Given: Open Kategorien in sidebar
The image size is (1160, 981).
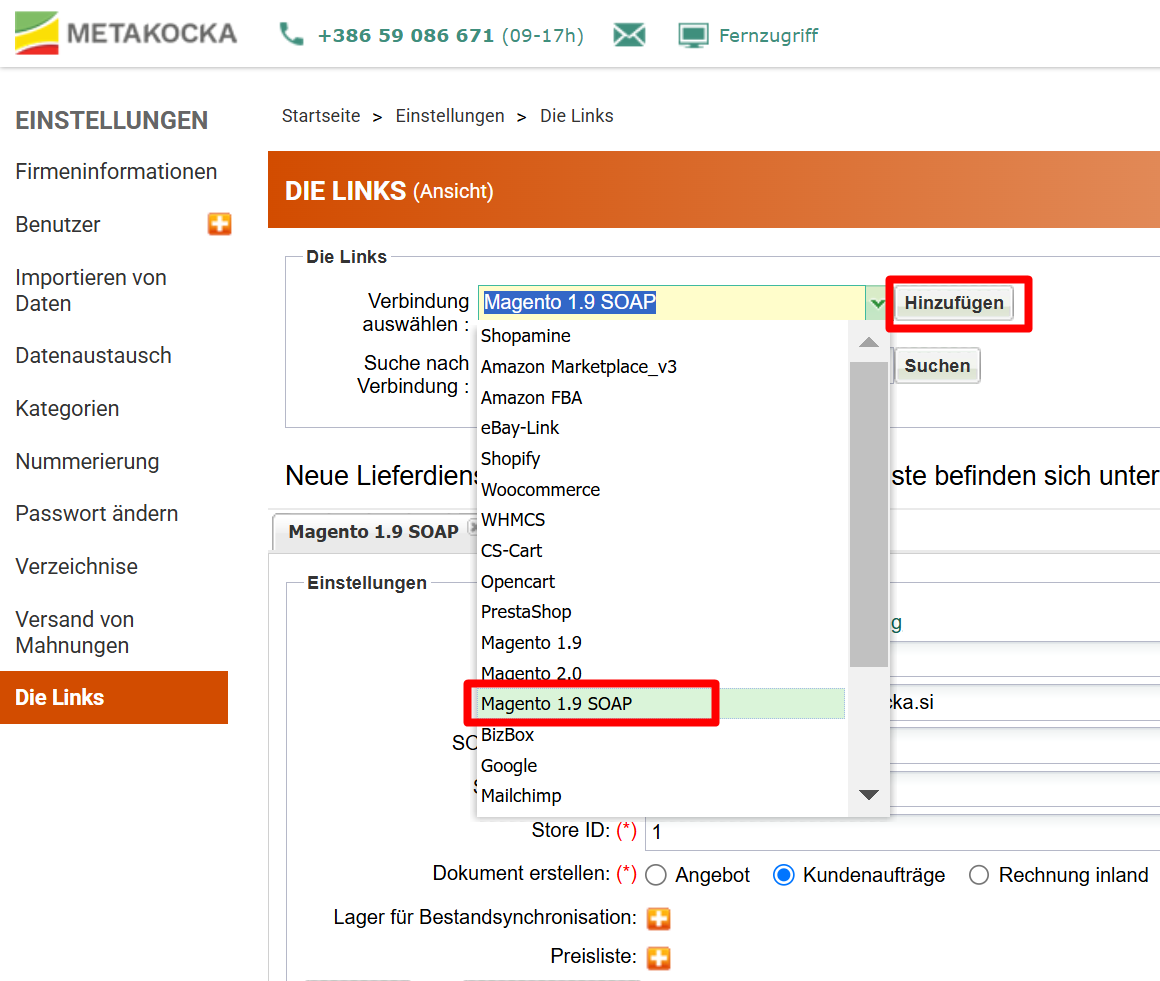Looking at the screenshot, I should [67, 408].
